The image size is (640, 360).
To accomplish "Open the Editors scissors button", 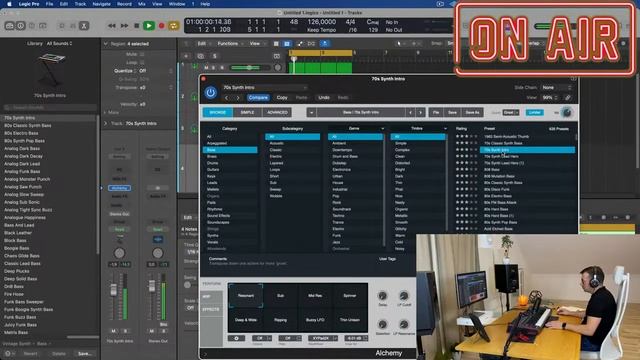I will pyautogui.click(x=84, y=26).
